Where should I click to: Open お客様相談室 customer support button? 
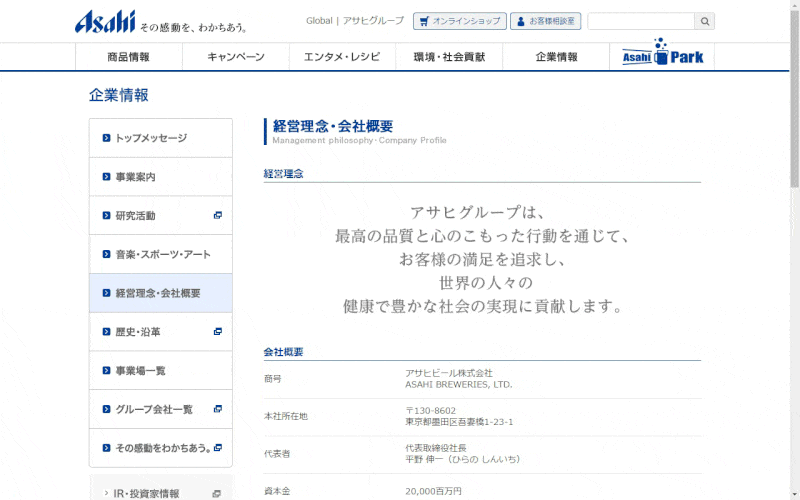545,21
